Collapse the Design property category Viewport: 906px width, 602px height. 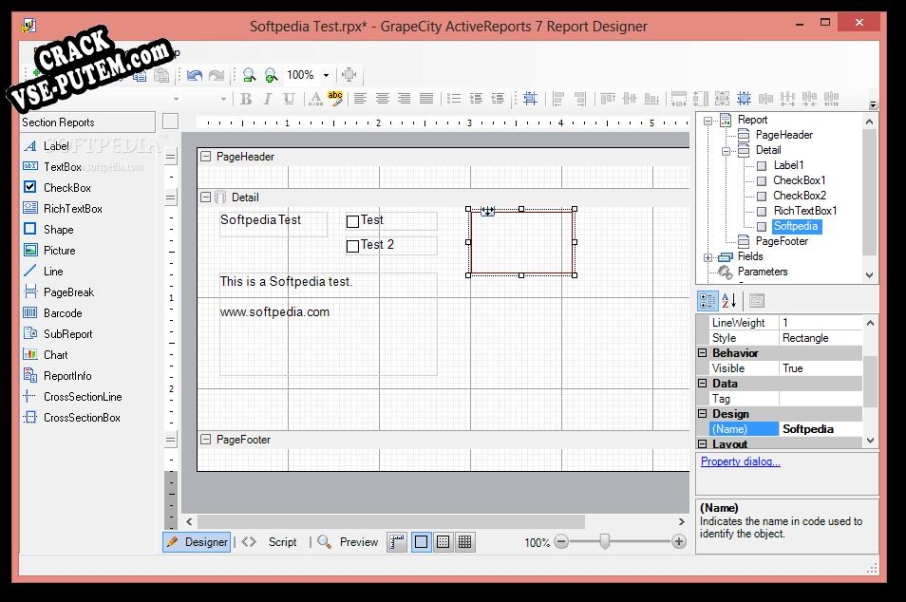tap(703, 414)
